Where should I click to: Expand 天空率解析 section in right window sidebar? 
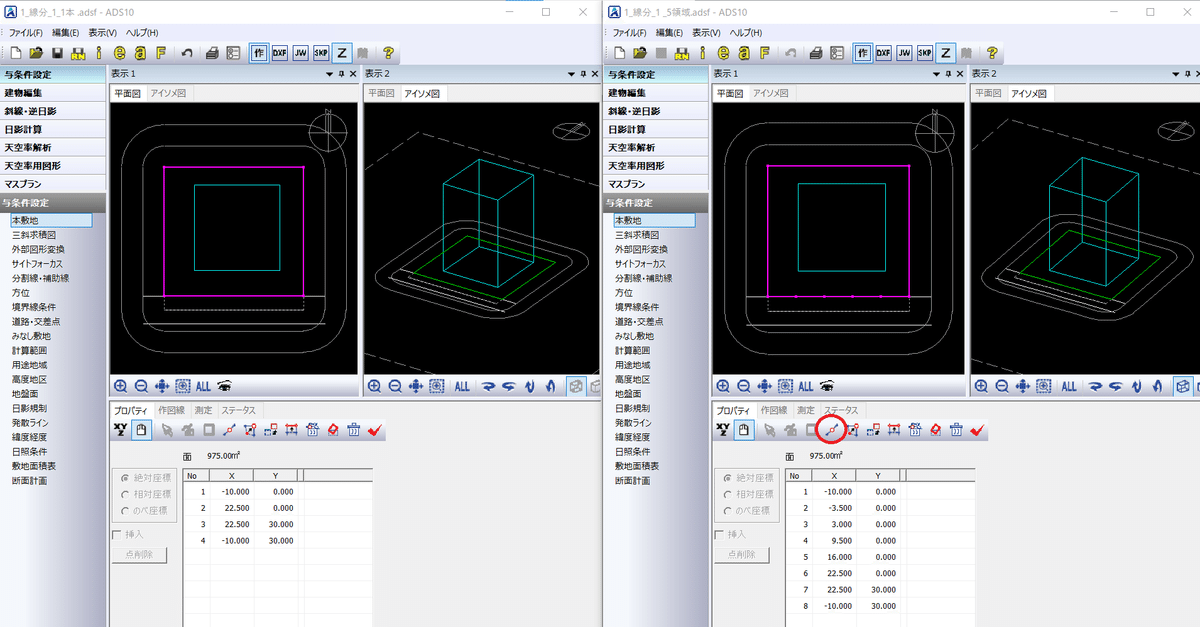(656, 148)
